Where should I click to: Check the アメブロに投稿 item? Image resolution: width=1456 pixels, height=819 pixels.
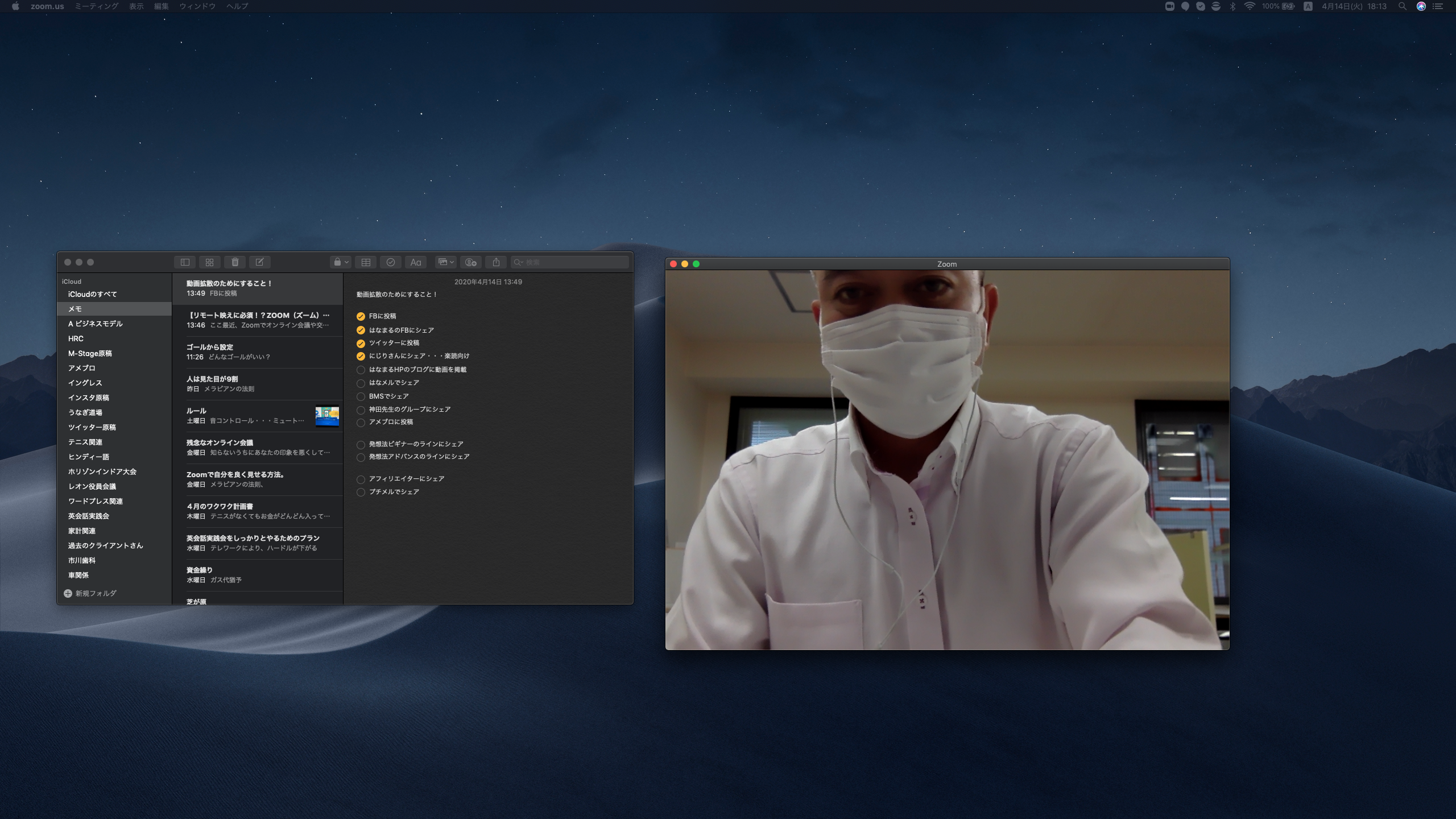(361, 422)
